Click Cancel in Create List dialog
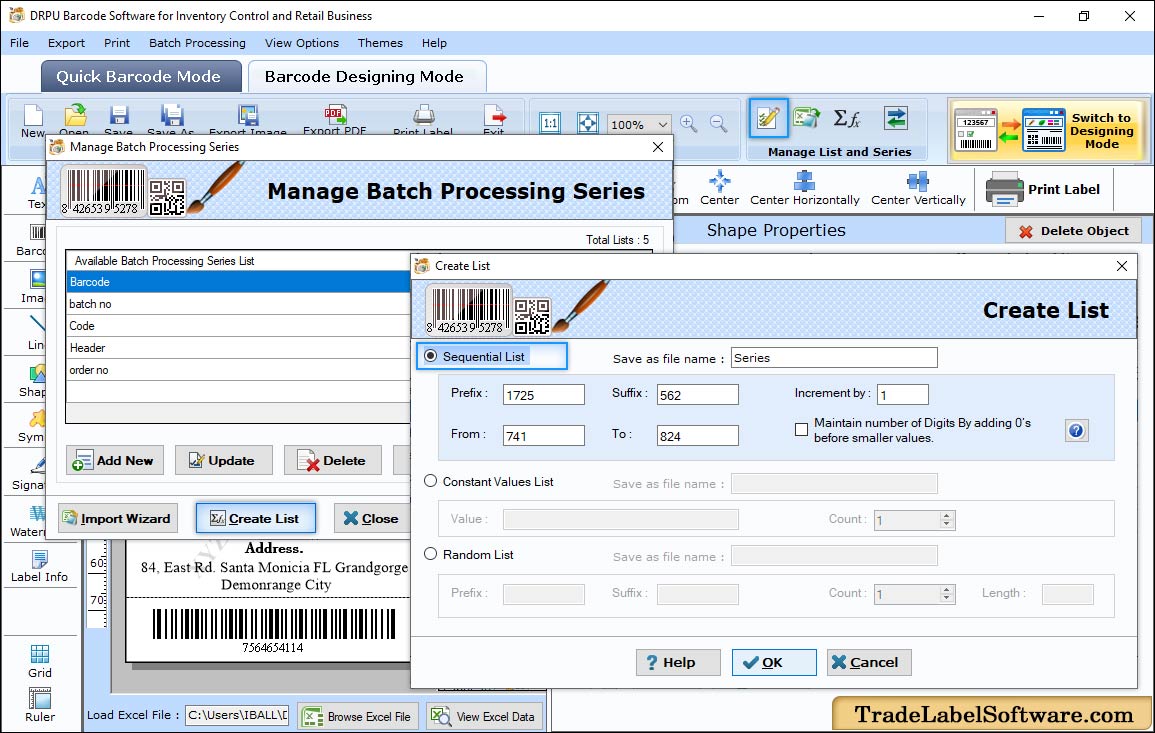1155x733 pixels. [868, 662]
